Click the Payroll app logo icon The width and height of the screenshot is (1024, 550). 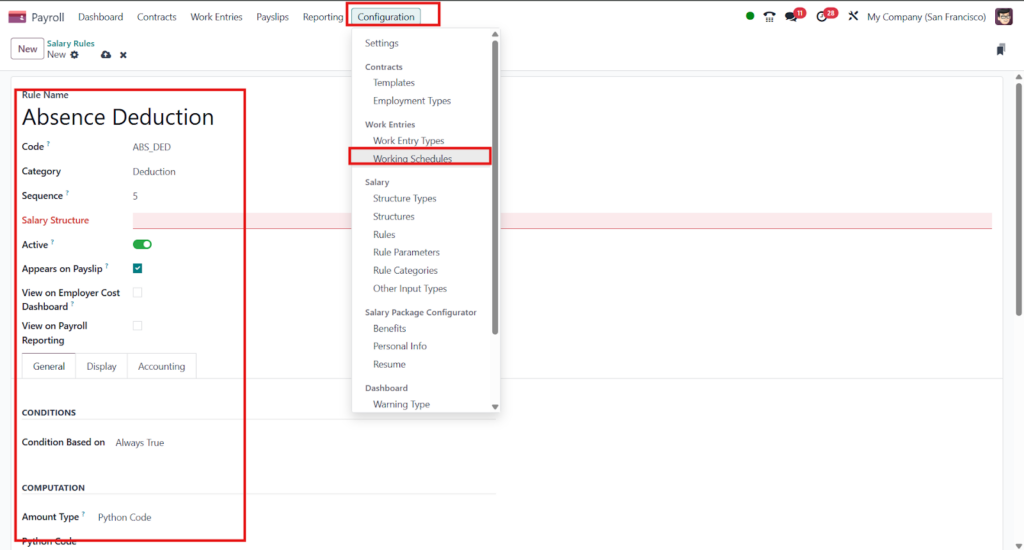(x=17, y=17)
